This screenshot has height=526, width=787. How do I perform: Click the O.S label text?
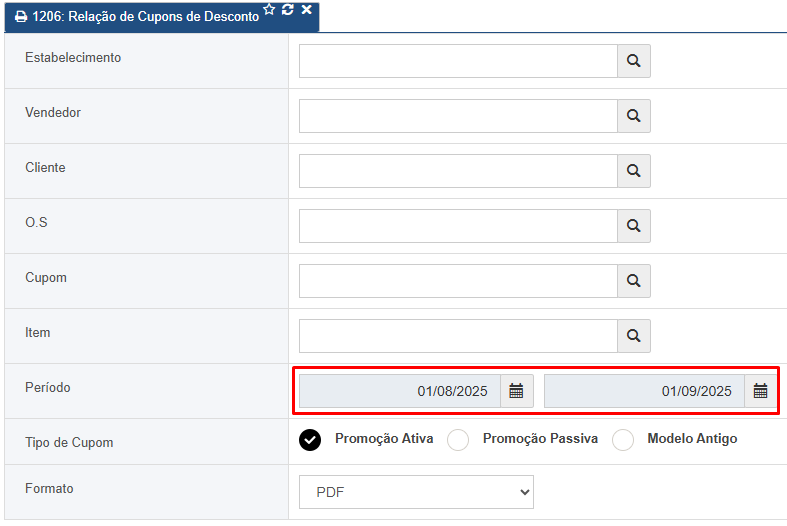[x=36, y=222]
